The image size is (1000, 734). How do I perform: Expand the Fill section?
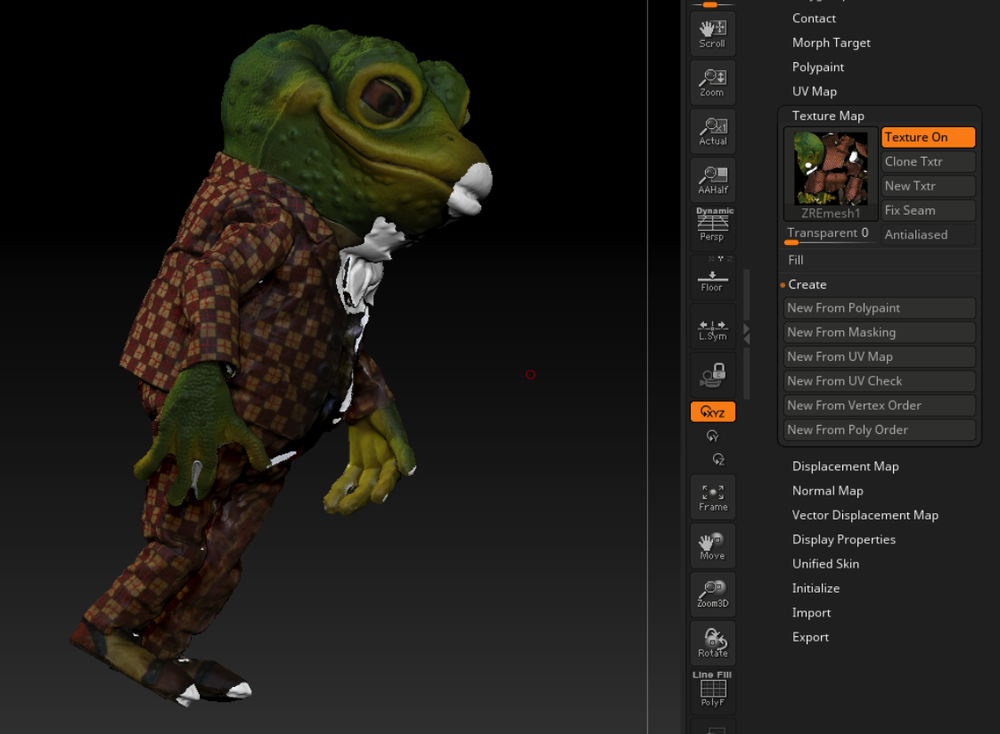795,260
